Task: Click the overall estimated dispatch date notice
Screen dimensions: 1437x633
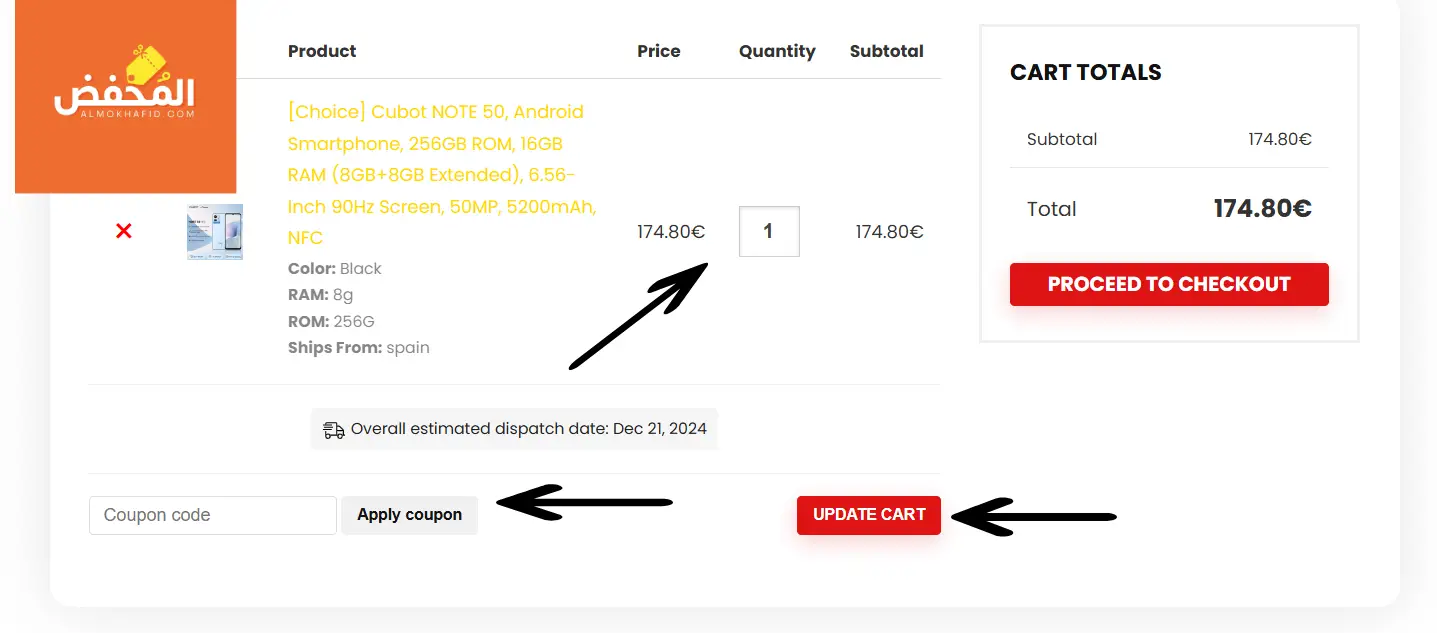Action: click(514, 429)
